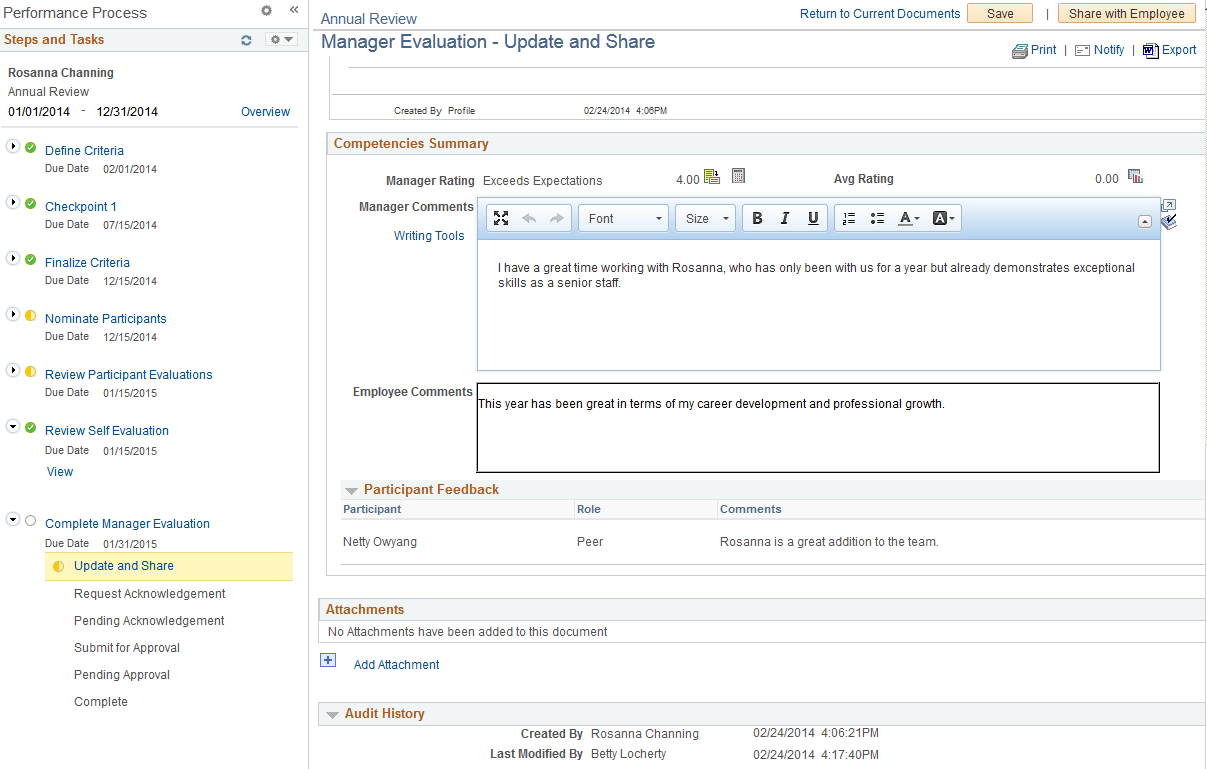Viewport: 1207px width, 769px height.
Task: Save the evaluation document
Action: pos(1000,14)
